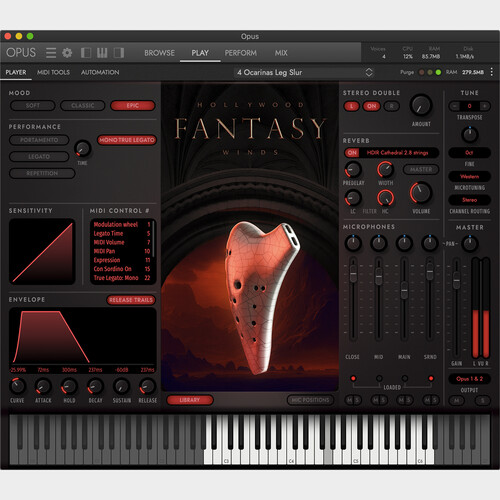The height and width of the screenshot is (500, 500).
Task: Turn off Stereo Double ON switch
Action: [372, 106]
